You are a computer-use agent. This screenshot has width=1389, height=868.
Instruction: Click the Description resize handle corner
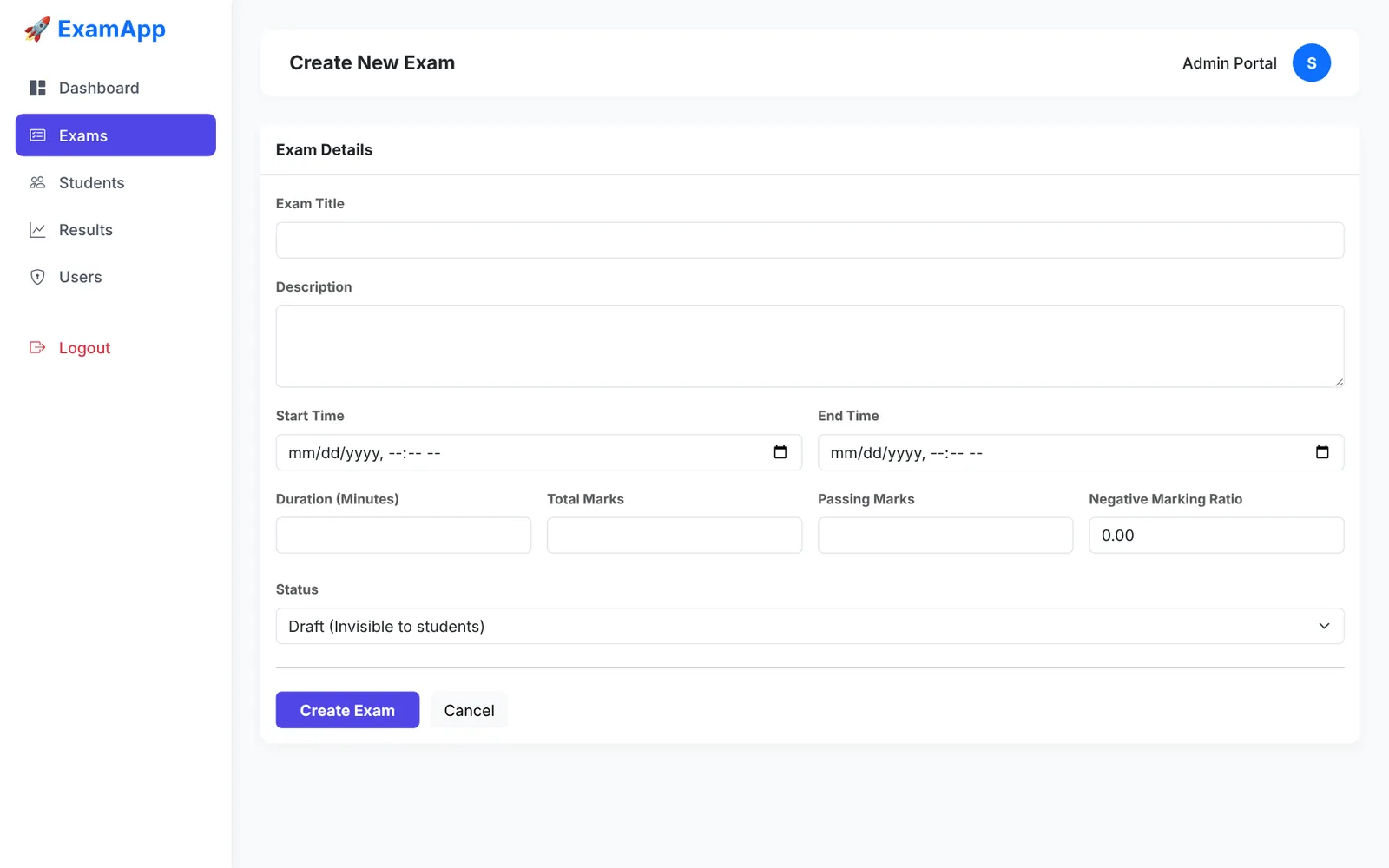(1339, 382)
